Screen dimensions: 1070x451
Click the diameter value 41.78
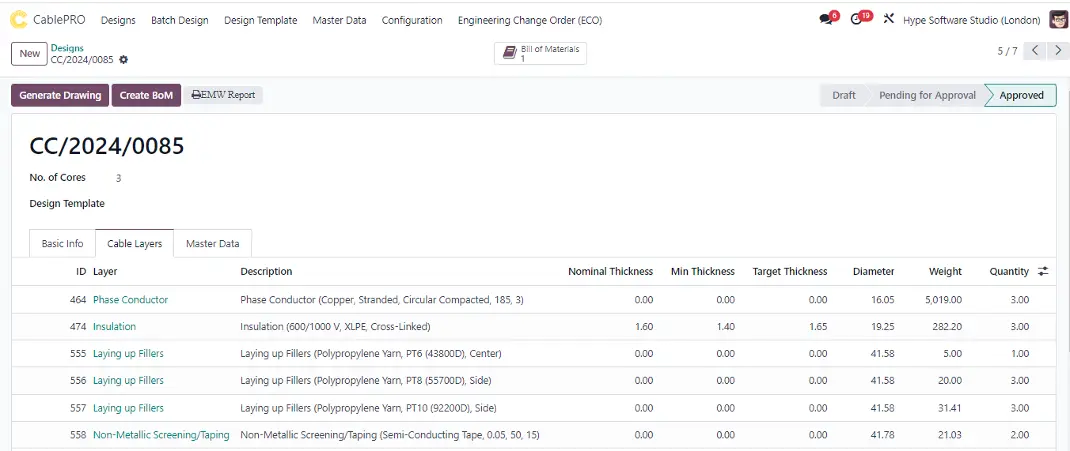click(x=883, y=435)
